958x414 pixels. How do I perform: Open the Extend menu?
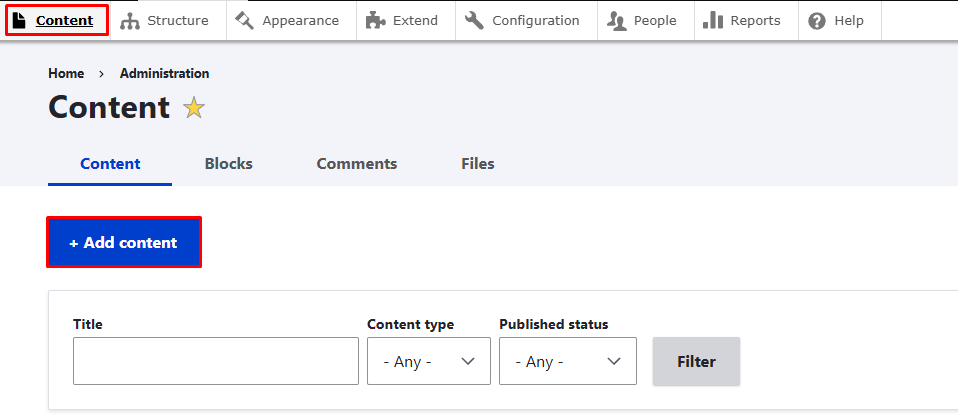(406, 21)
